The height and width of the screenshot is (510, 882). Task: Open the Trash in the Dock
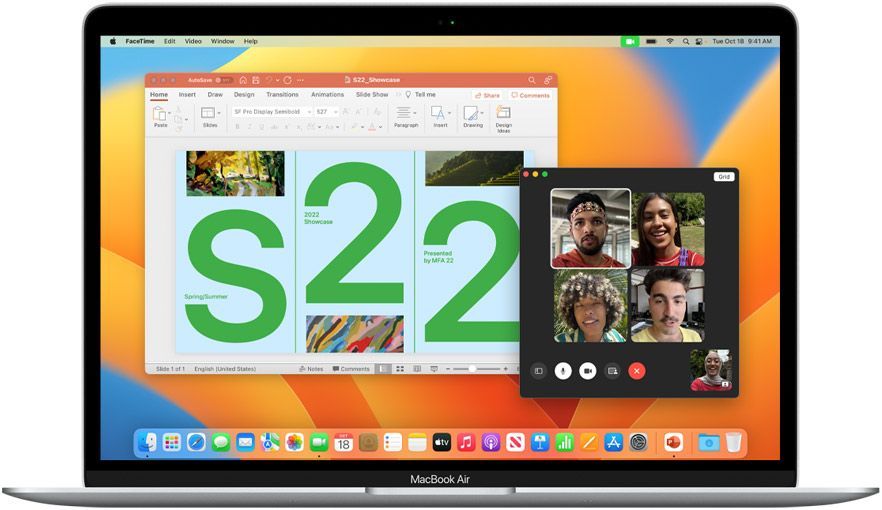tap(733, 443)
